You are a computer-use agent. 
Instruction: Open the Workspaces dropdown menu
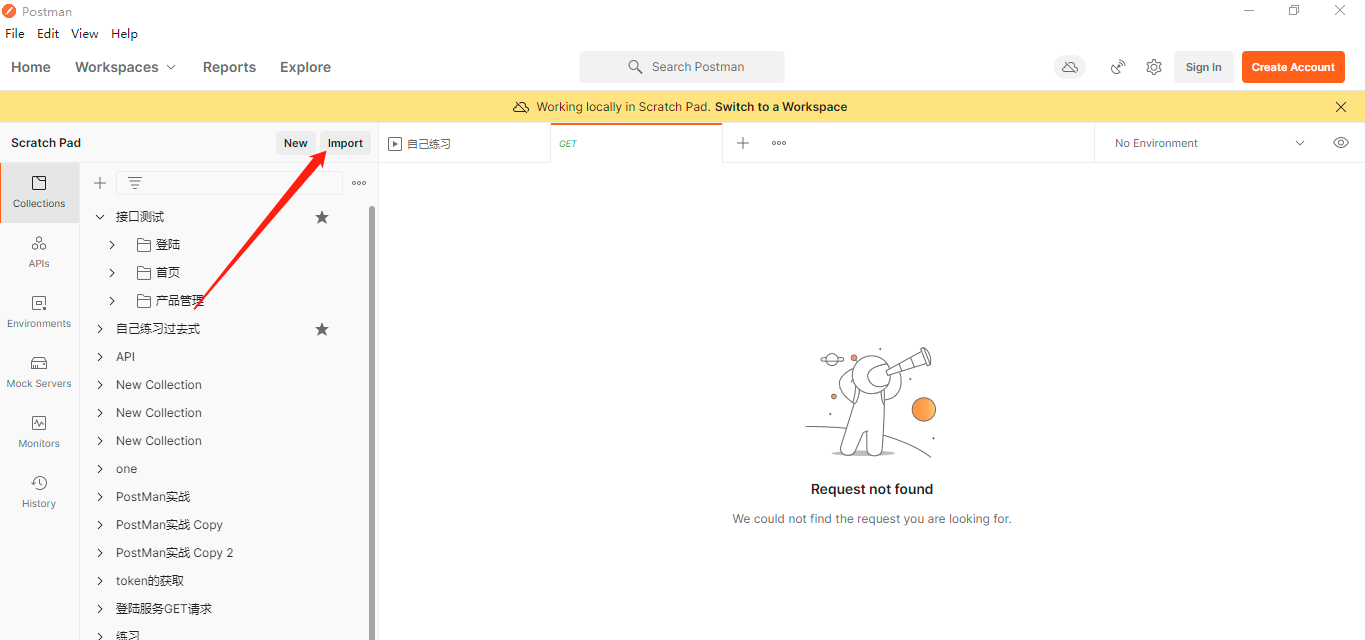[125, 67]
